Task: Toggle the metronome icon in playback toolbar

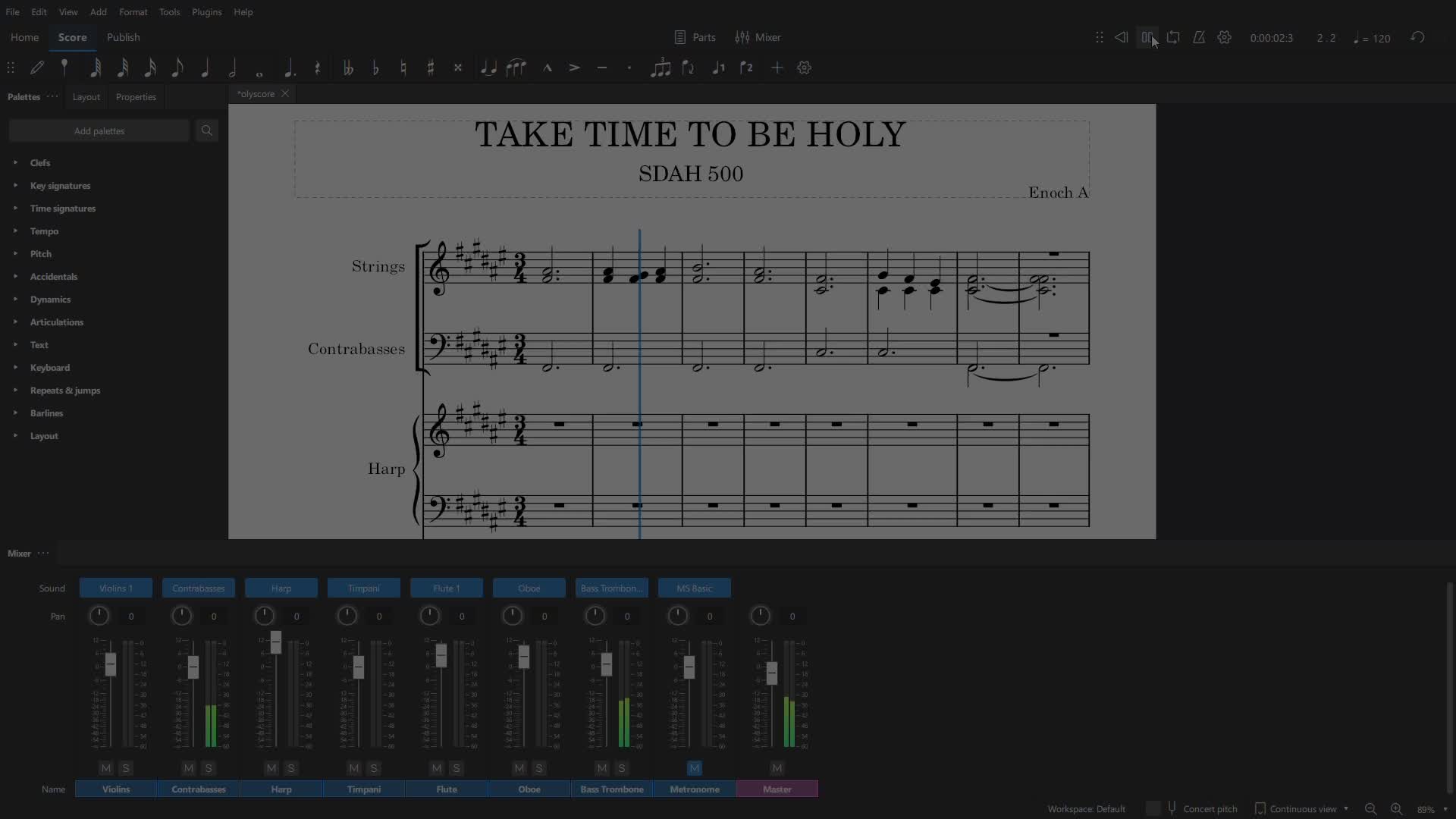Action: click(x=1199, y=37)
